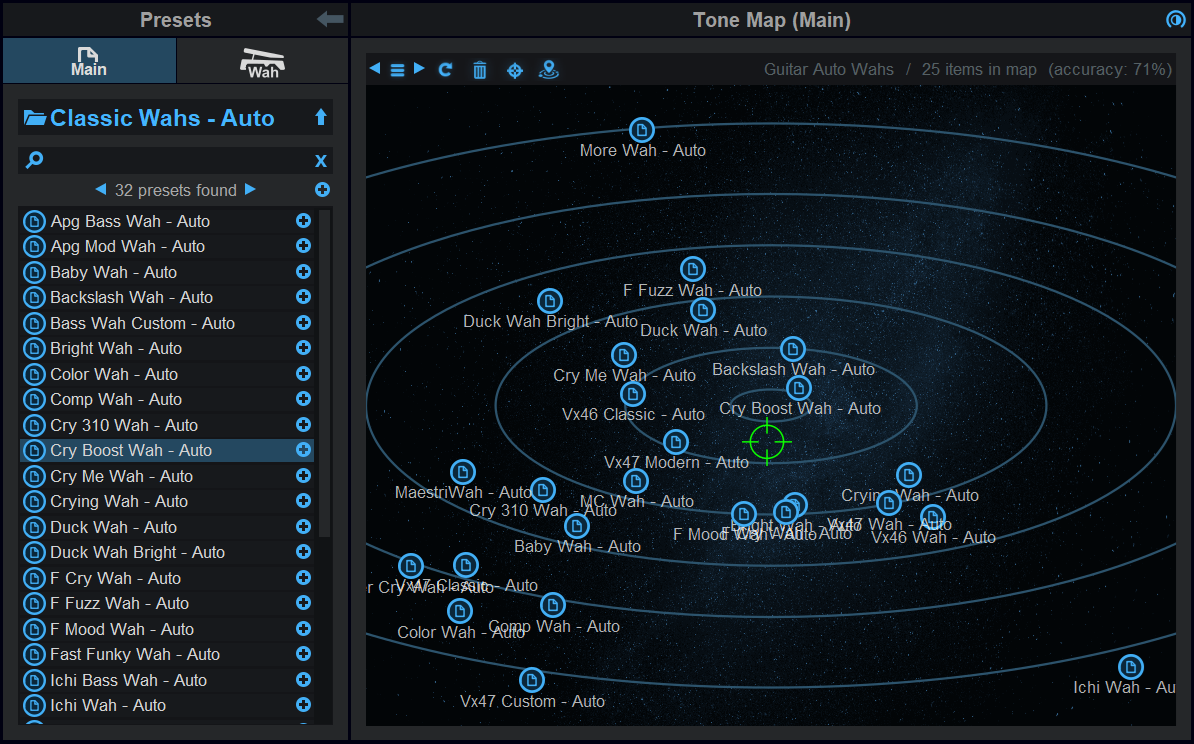Select Apg Bass Wah - Auto preset in list
This screenshot has width=1194, height=744.
(x=167, y=221)
